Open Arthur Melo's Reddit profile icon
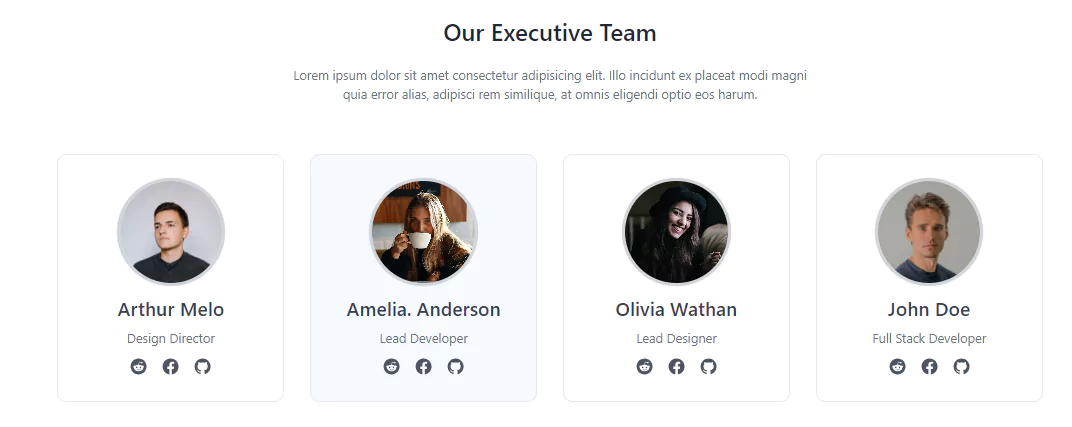1072x427 pixels. (x=139, y=366)
